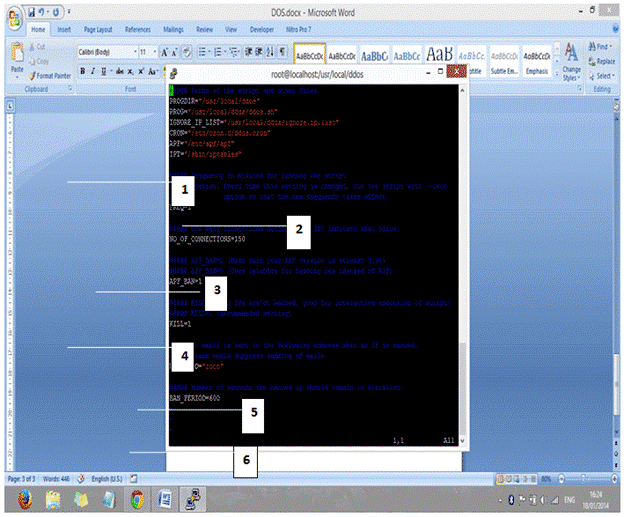
Task: Click Replace in the Editing group
Action: [x=604, y=60]
